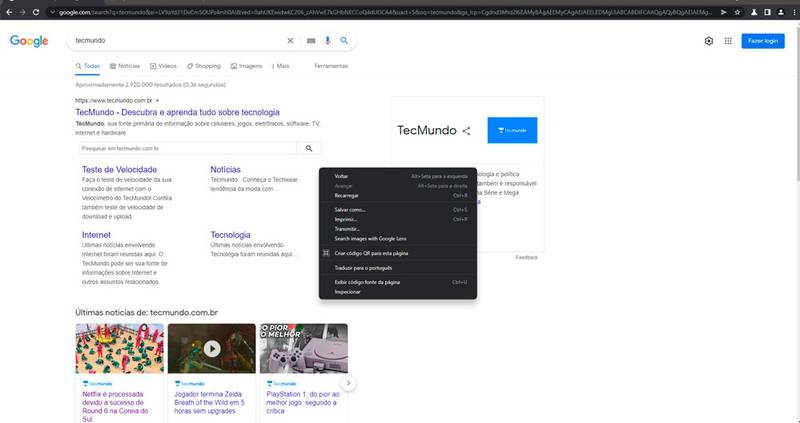Screen dimensions: 800x423
Task: Switch to the Shopping search tab
Action: 204,66
